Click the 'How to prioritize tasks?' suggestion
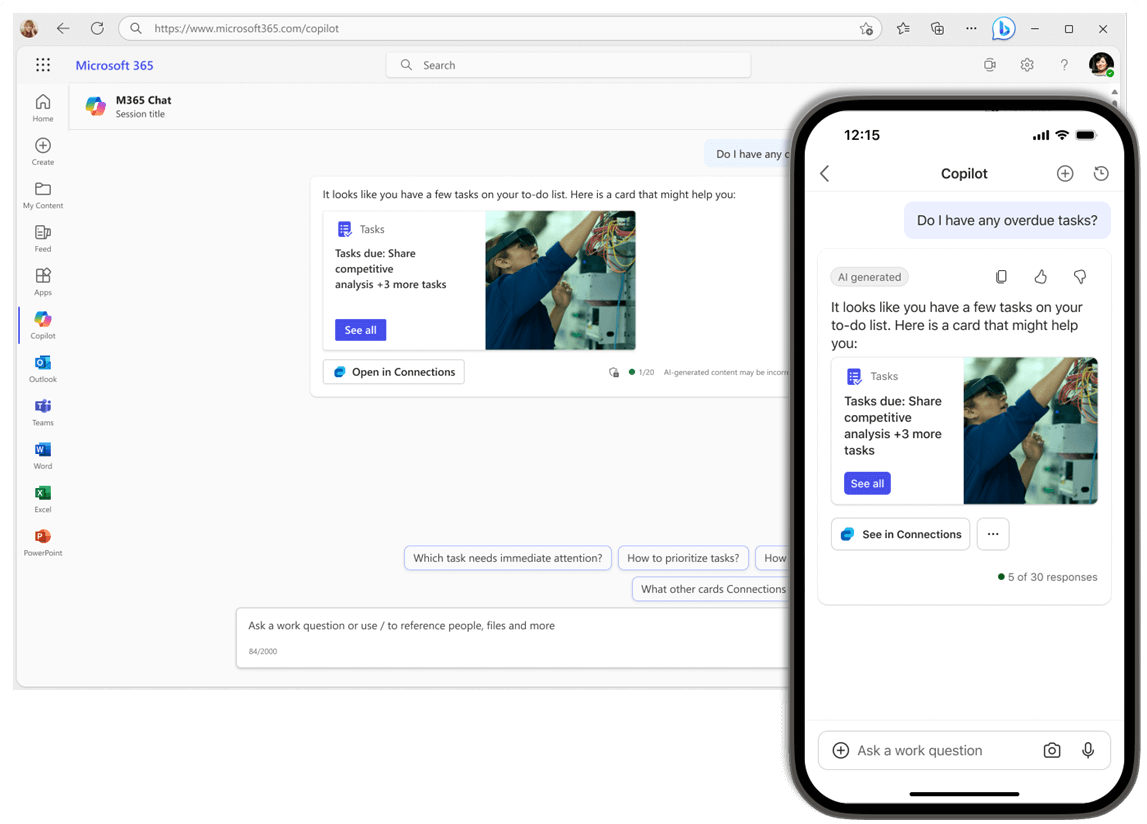1147x824 pixels. 683,558
